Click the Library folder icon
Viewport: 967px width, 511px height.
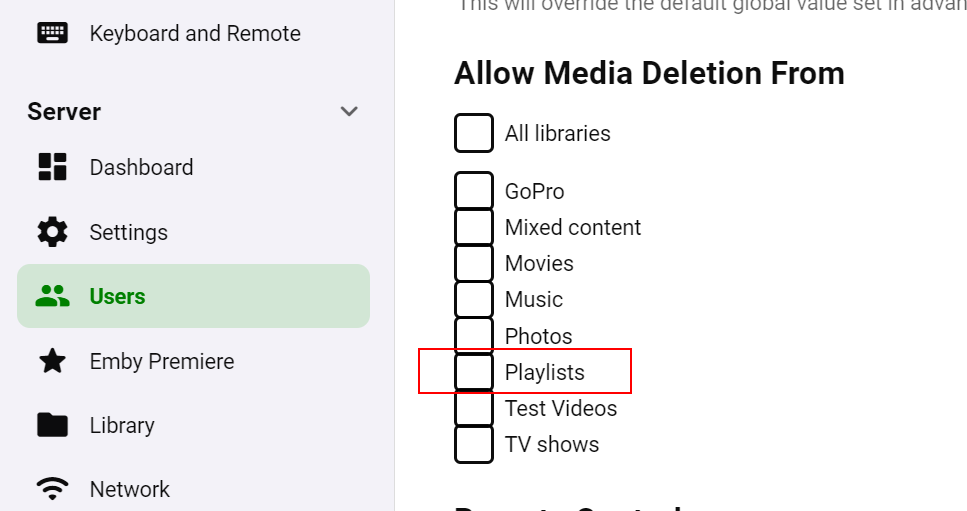52,425
